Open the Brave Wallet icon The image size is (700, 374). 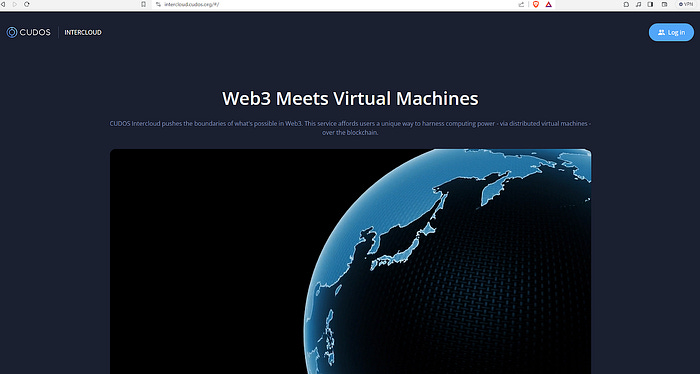[664, 4]
